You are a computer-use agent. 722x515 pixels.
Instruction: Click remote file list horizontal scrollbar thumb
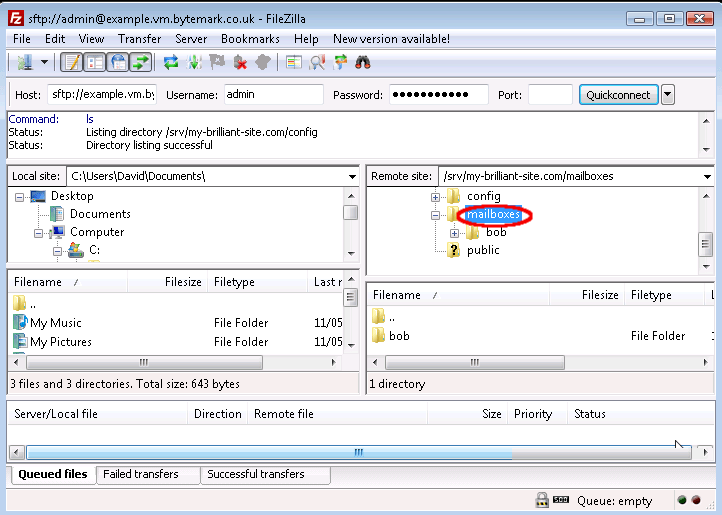(x=475, y=363)
